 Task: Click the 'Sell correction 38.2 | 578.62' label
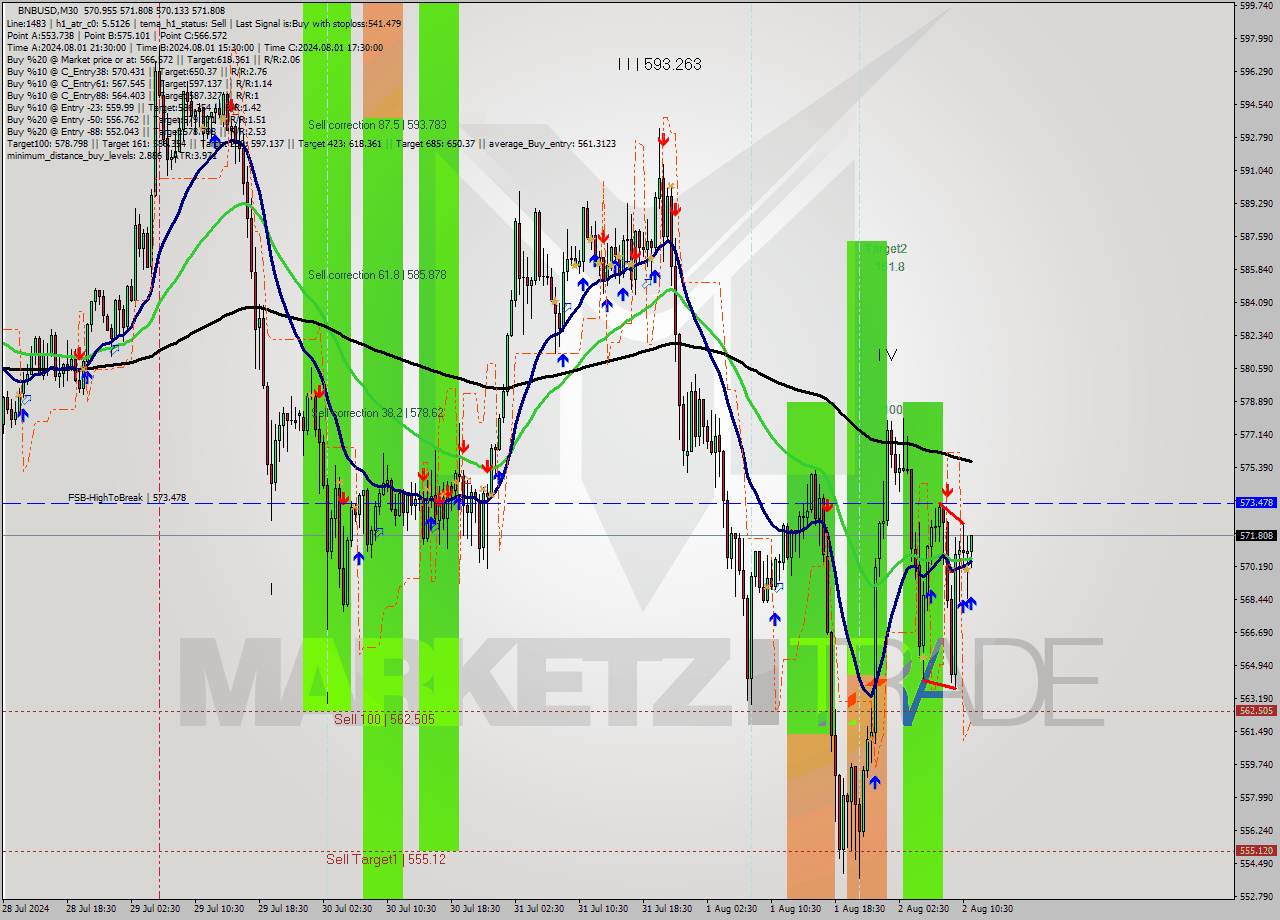[377, 413]
